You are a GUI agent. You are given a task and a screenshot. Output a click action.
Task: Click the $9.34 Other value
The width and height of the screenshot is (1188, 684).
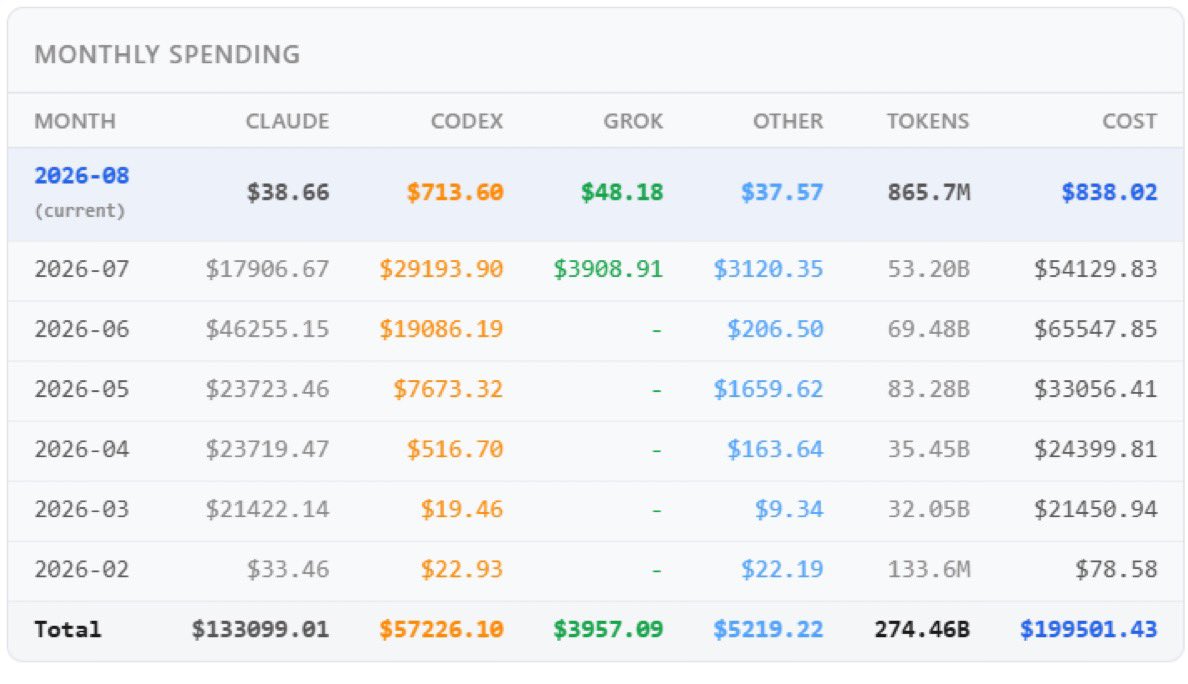tap(789, 509)
